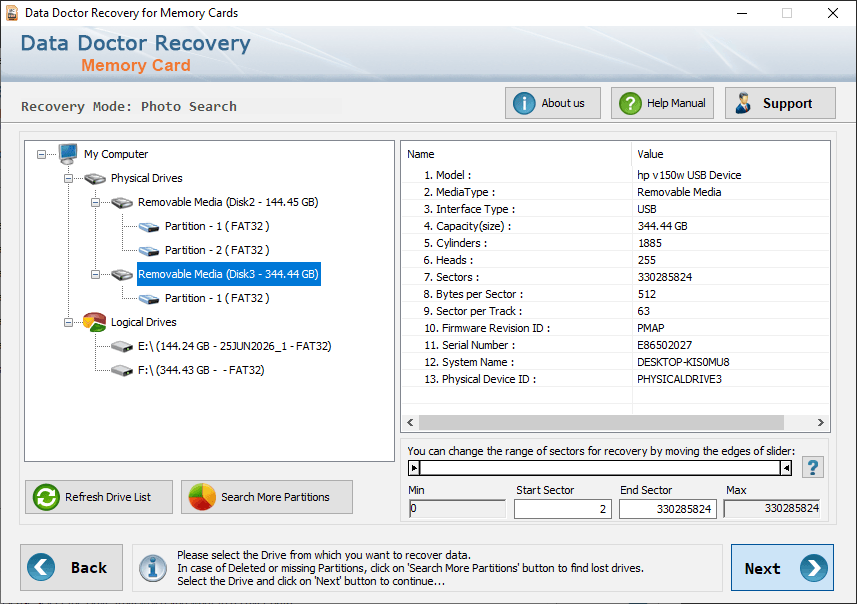The height and width of the screenshot is (604, 857).
Task: Collapse the Logical Drives node
Action: [68, 322]
